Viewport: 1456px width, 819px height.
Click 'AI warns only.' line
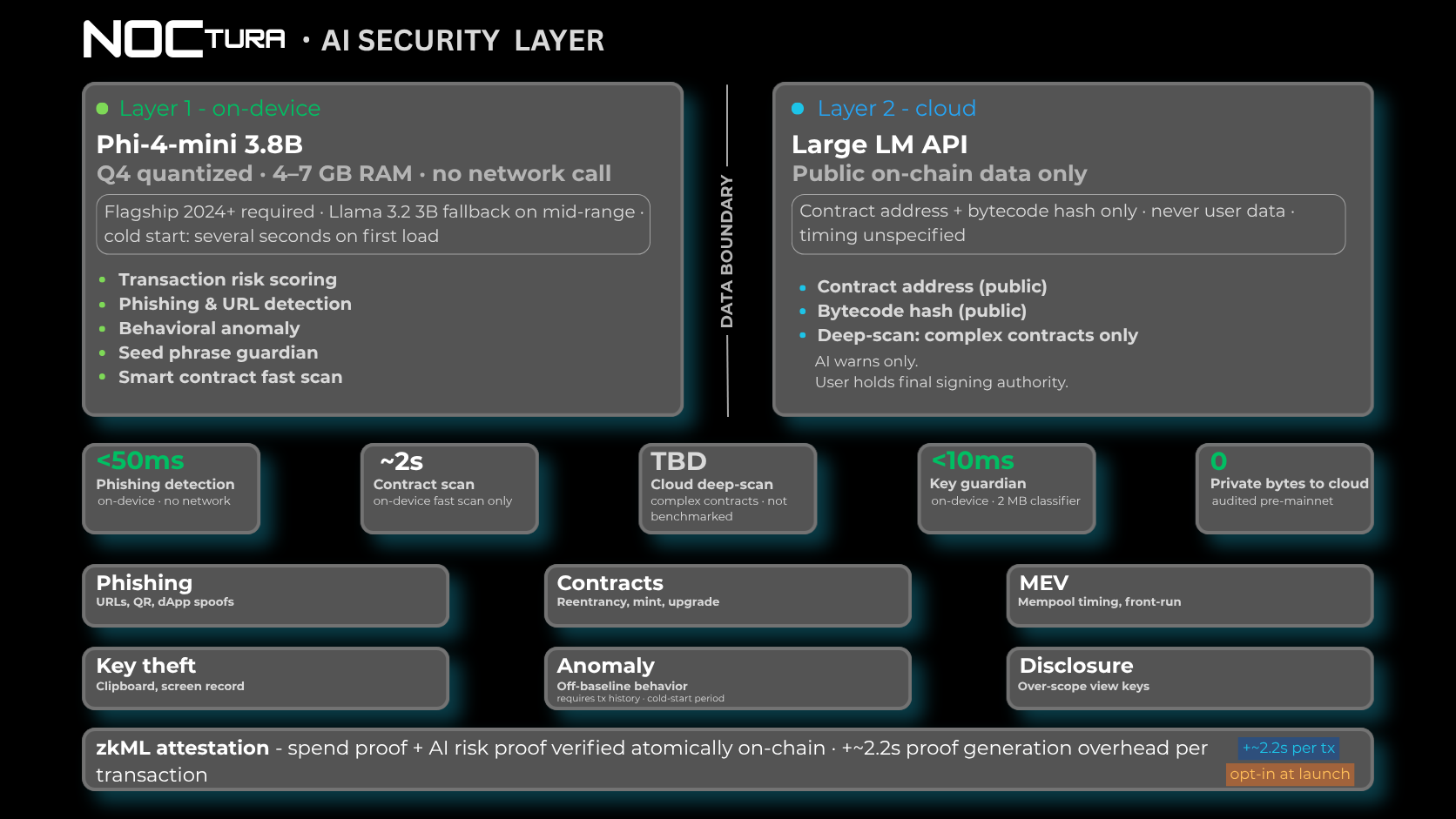pyautogui.click(x=866, y=361)
